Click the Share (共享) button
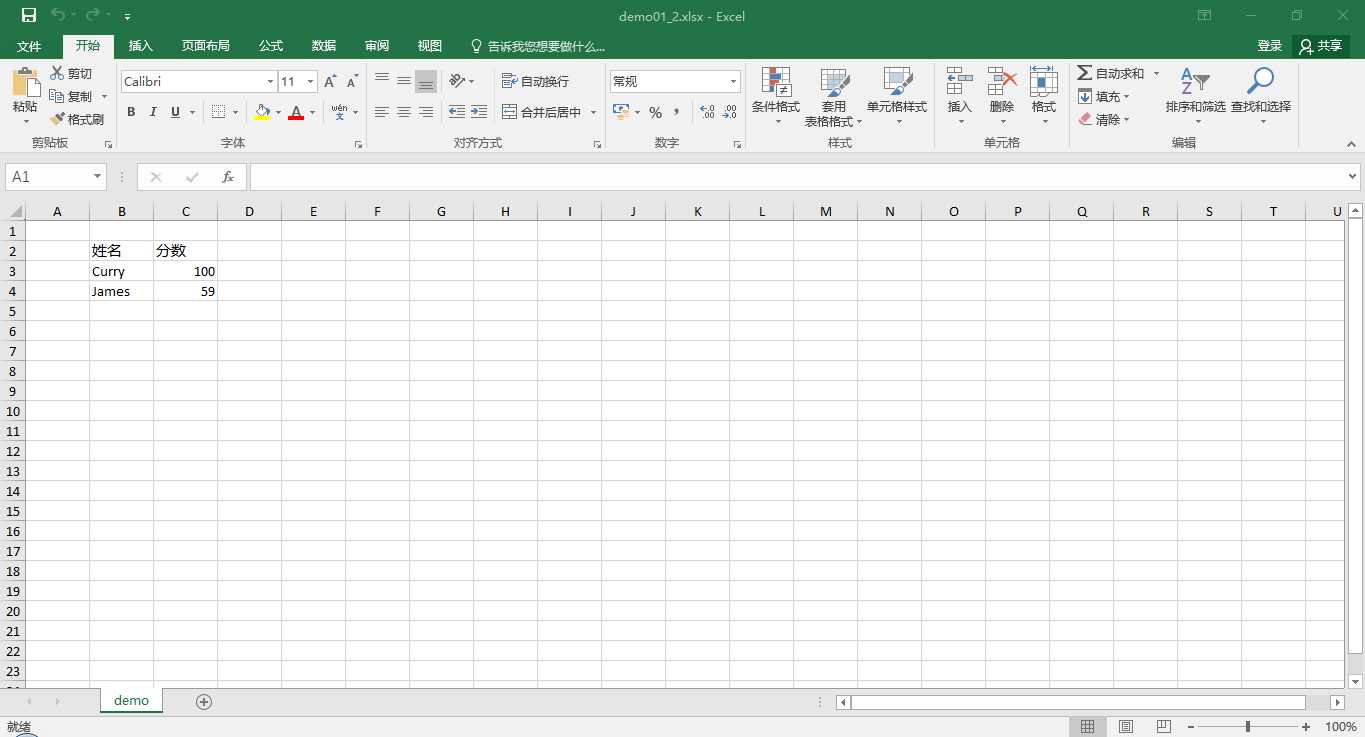 pyautogui.click(x=1321, y=46)
